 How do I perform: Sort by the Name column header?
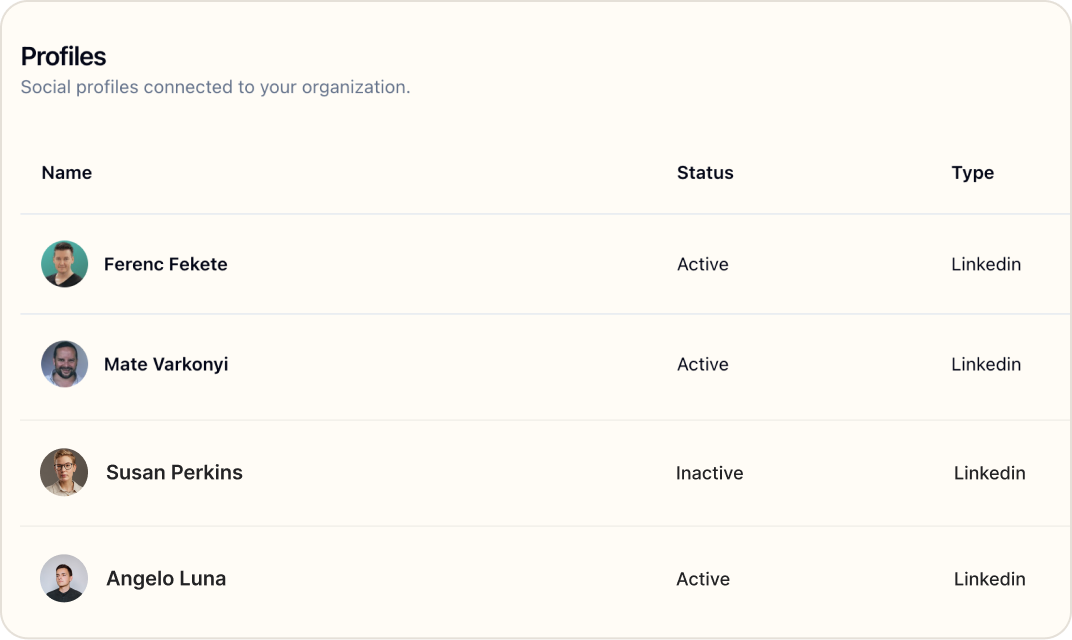click(66, 172)
